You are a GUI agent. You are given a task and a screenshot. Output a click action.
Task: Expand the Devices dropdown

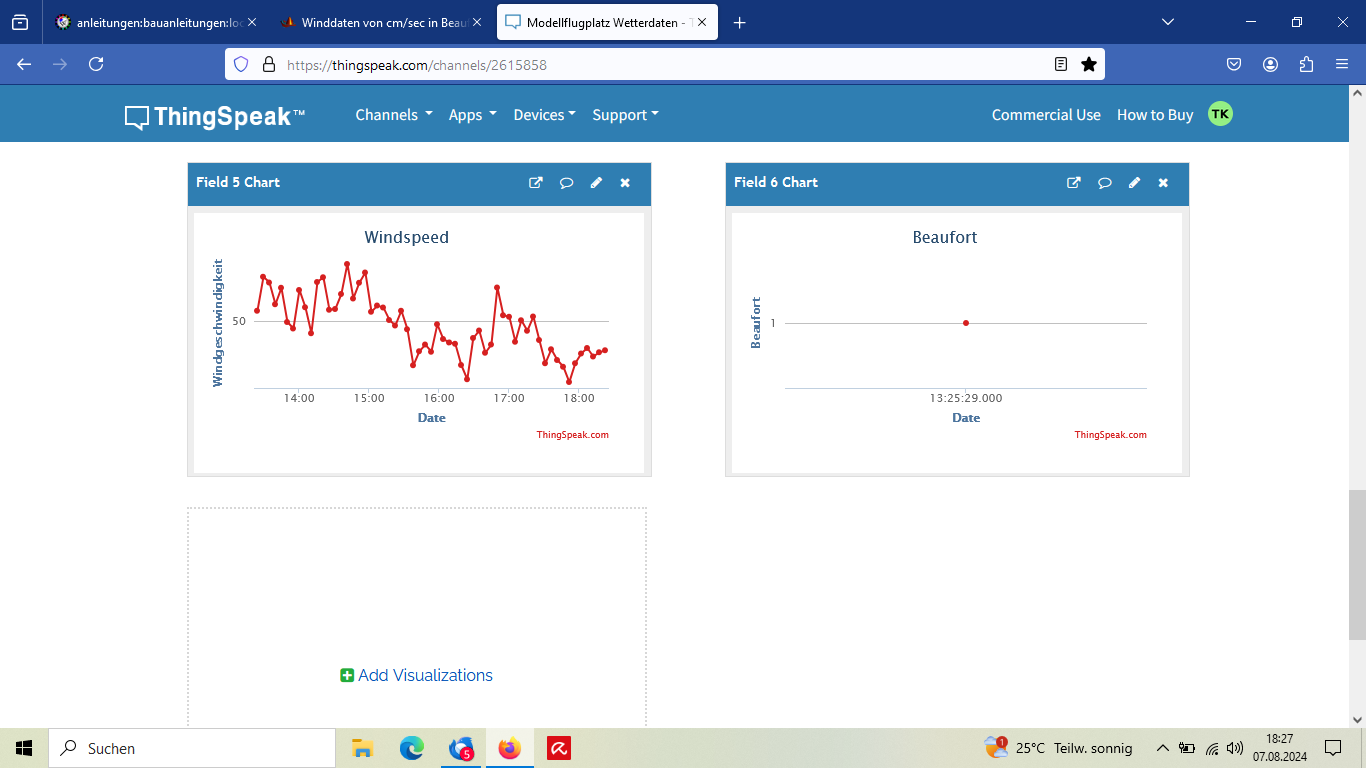tap(544, 115)
